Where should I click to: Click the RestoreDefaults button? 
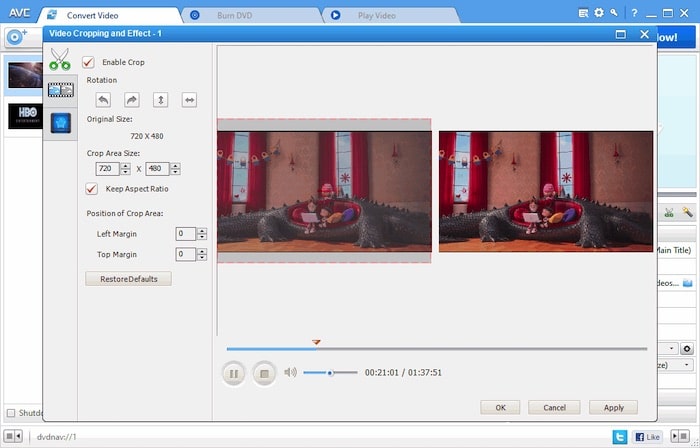pyautogui.click(x=128, y=279)
